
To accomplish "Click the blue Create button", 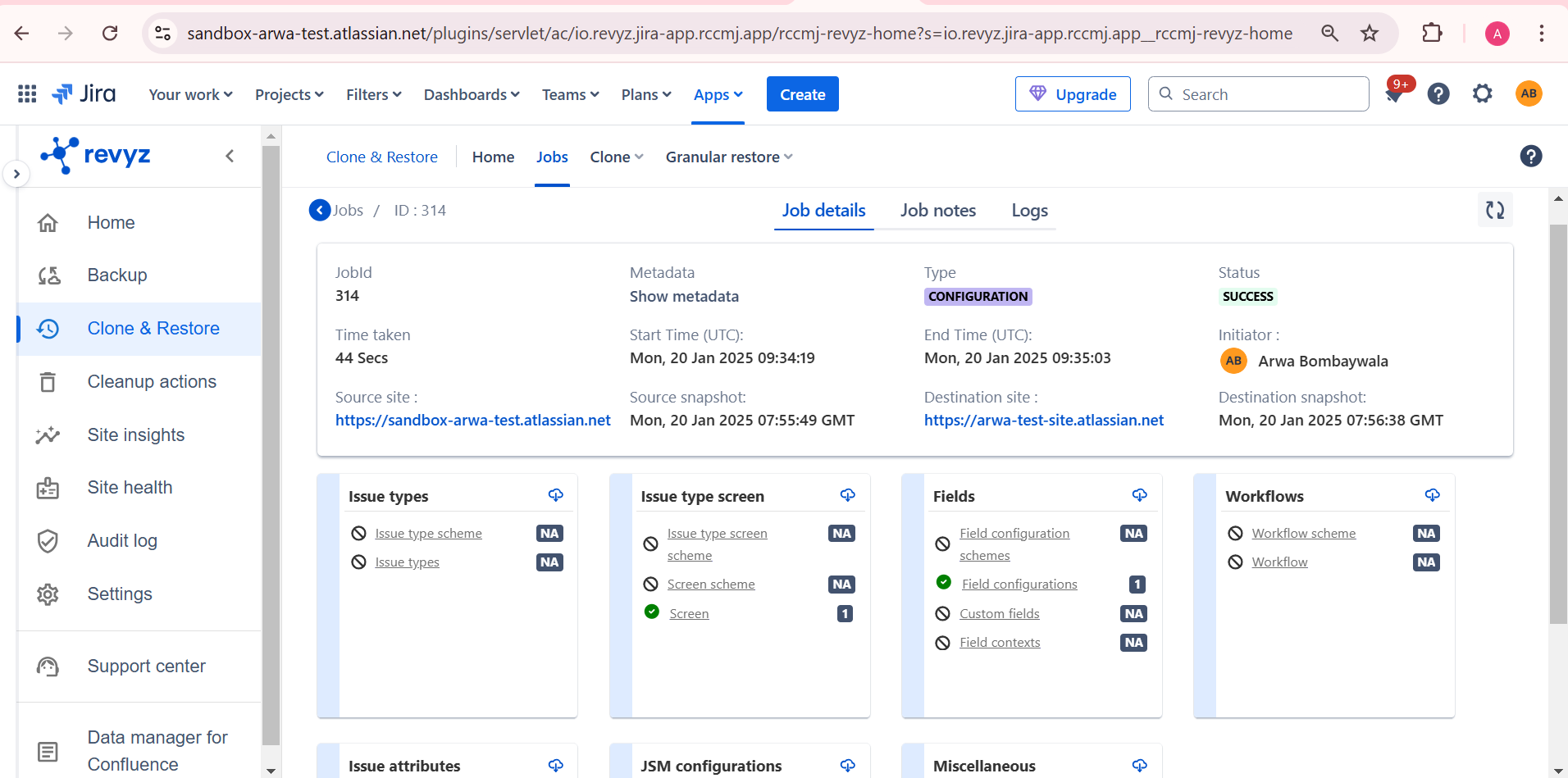I will pyautogui.click(x=802, y=94).
